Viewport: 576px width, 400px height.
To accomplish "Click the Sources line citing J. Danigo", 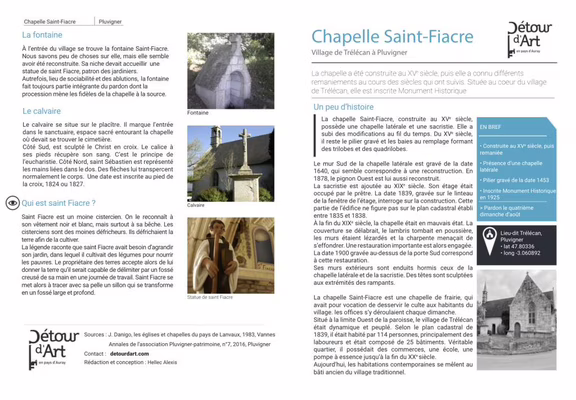I will tap(179, 335).
